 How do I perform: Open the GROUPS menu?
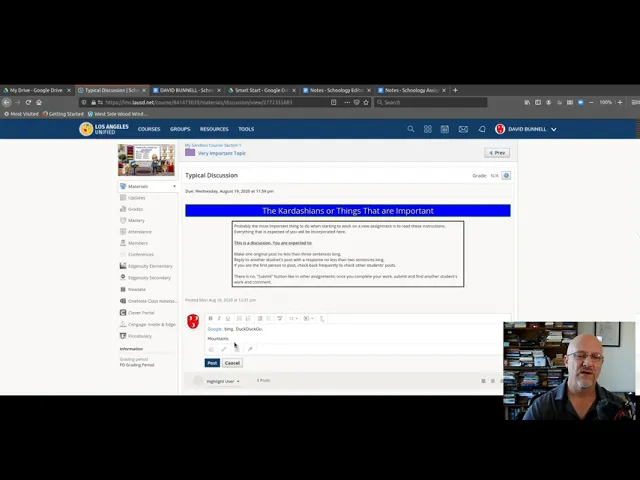coord(180,129)
